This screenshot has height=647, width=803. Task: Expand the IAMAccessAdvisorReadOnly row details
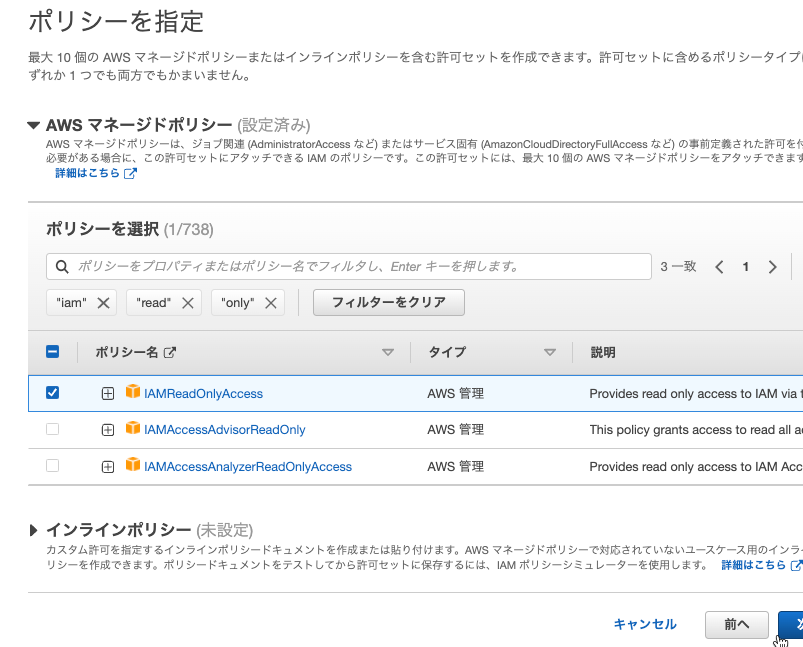click(108, 430)
